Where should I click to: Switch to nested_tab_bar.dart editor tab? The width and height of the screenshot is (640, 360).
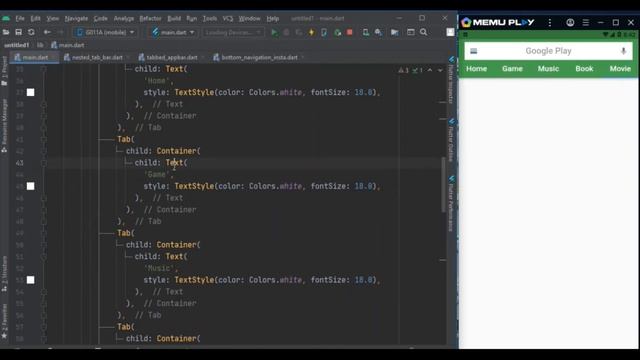tap(97, 58)
